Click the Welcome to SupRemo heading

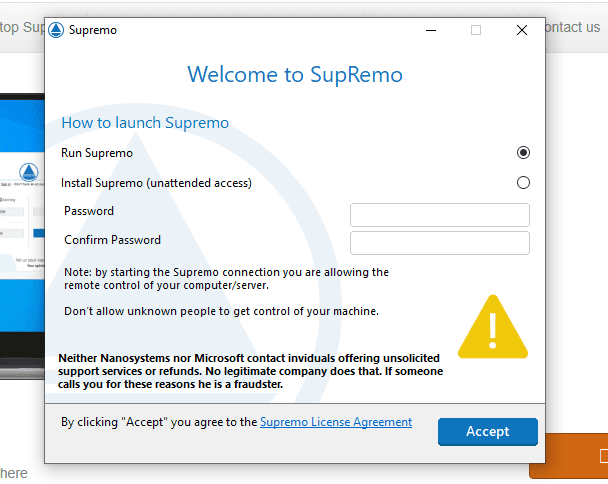point(295,74)
